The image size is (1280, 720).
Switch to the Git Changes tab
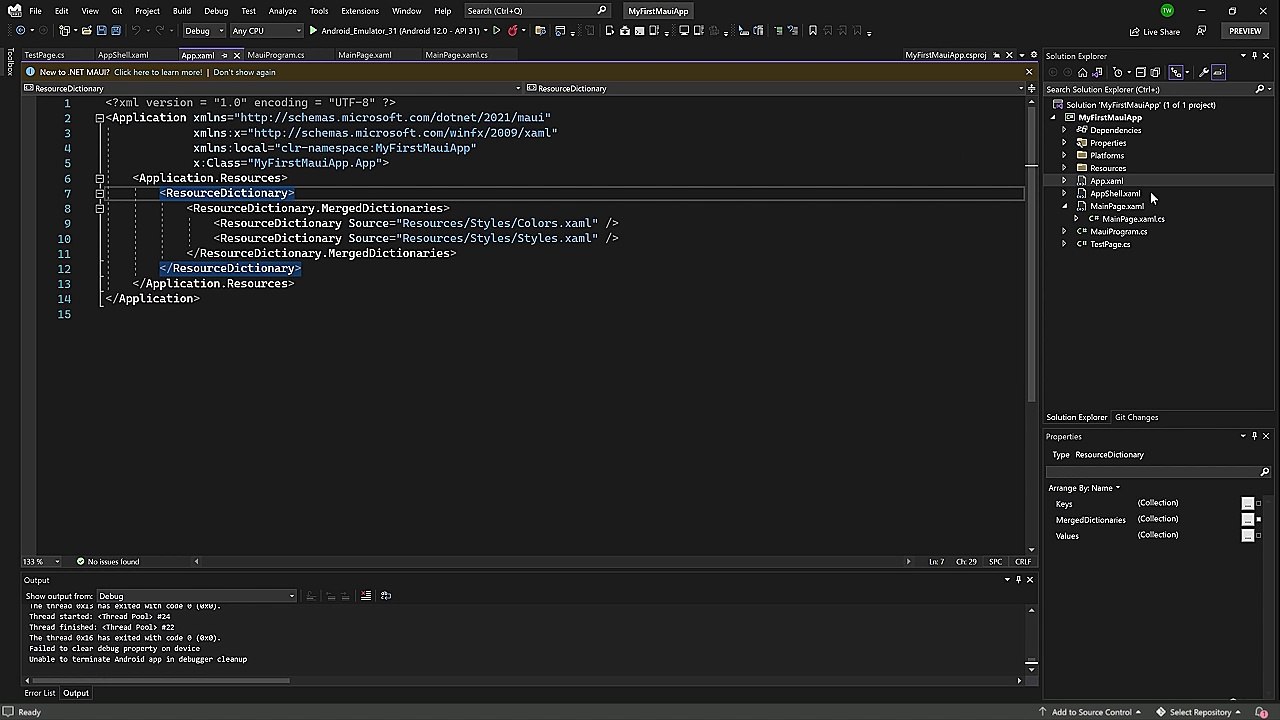pyautogui.click(x=1137, y=417)
